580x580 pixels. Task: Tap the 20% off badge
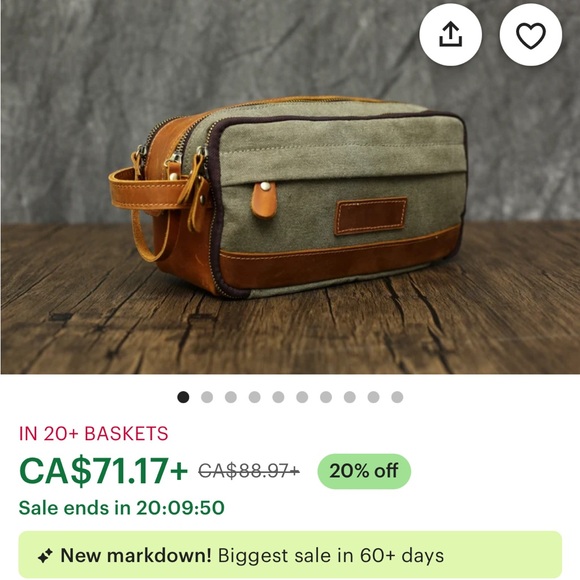pos(364,471)
